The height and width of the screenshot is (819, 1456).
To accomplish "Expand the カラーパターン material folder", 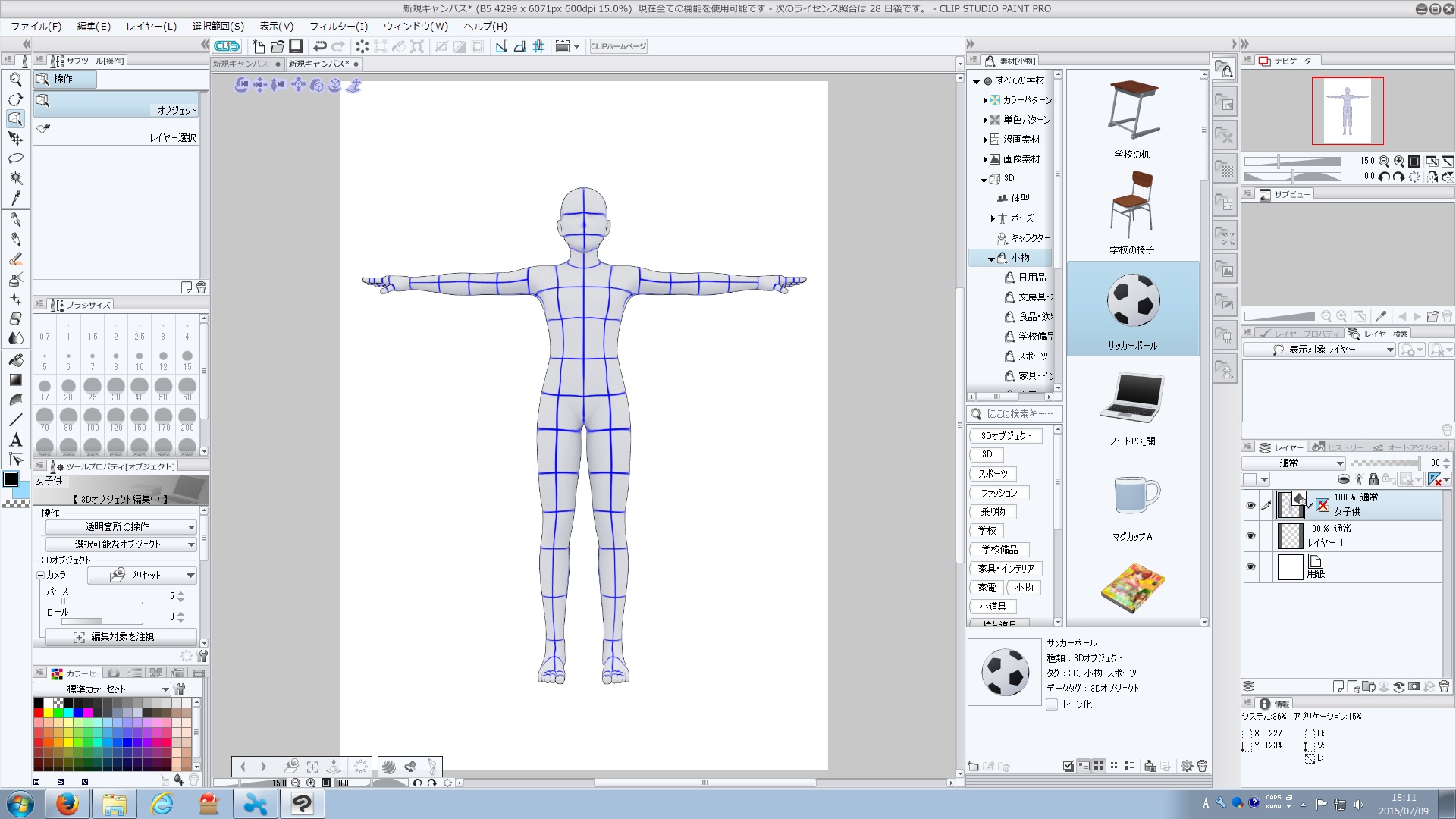I will click(x=984, y=100).
